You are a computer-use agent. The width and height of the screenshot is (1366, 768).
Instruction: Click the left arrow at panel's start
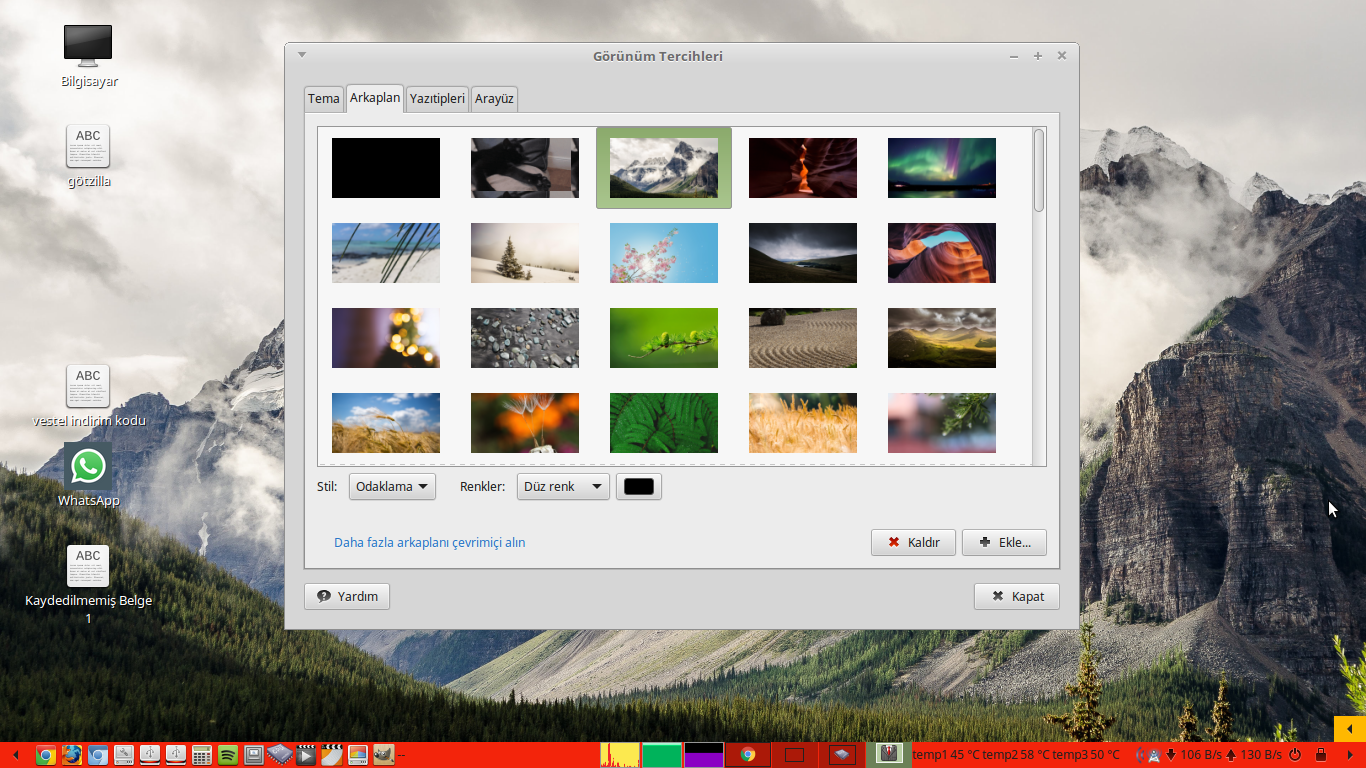[x=15, y=755]
